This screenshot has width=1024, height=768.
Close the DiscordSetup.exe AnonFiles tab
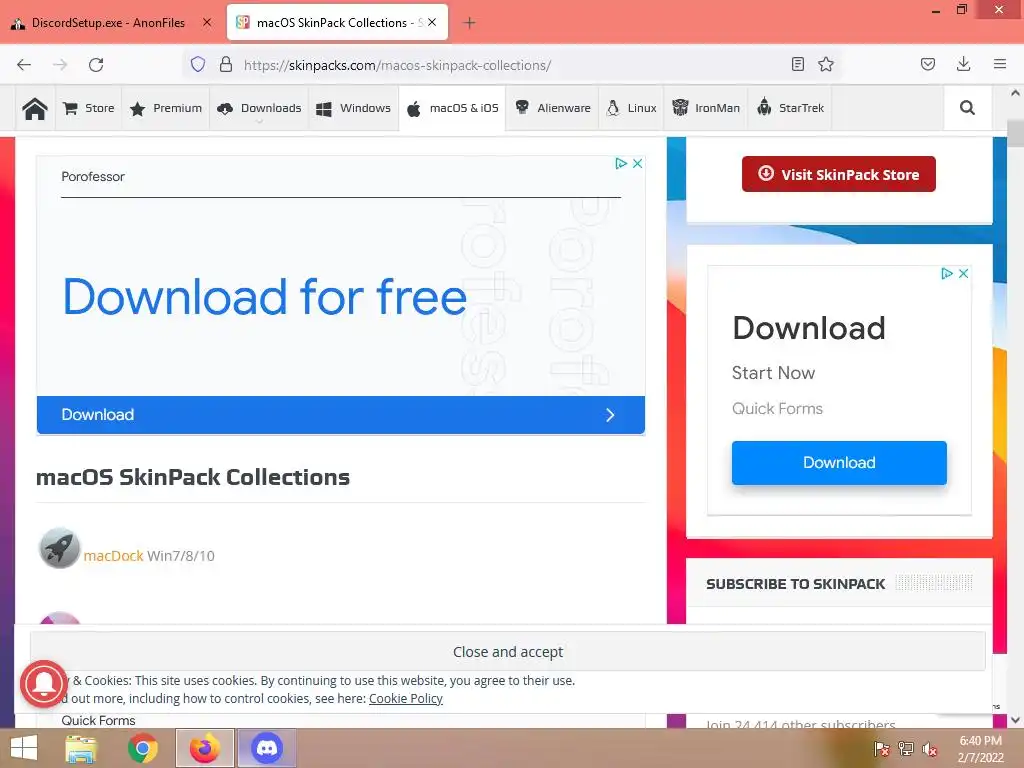pos(207,22)
